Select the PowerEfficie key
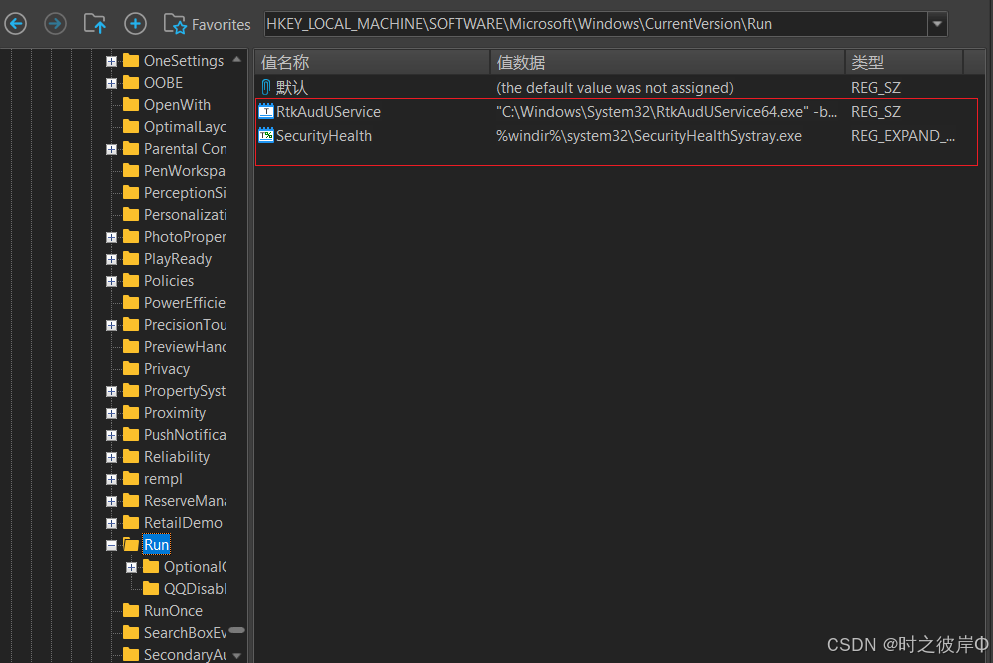Image resolution: width=993 pixels, height=663 pixels. click(185, 303)
